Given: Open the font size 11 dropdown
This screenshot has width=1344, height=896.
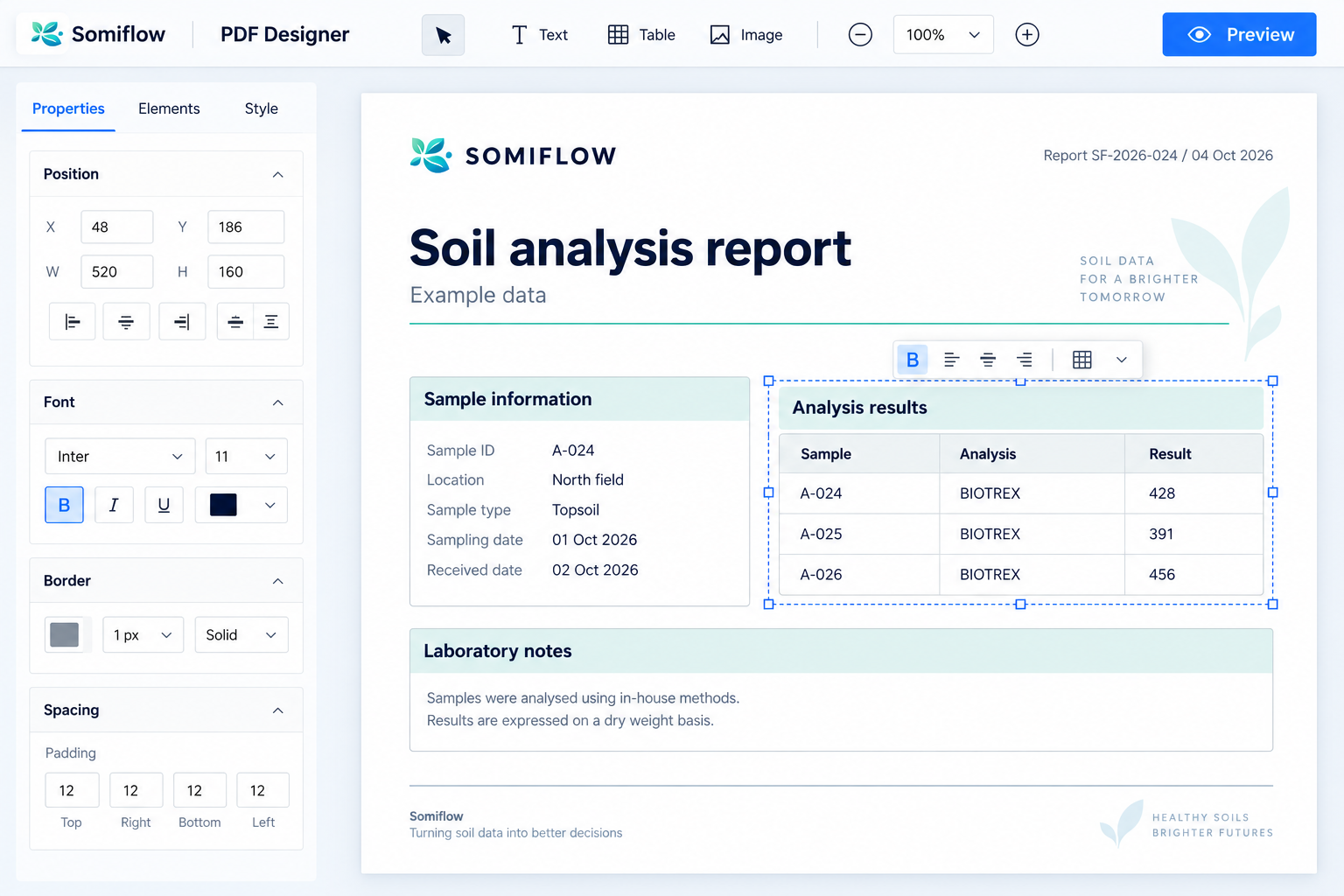Looking at the screenshot, I should click(x=246, y=457).
